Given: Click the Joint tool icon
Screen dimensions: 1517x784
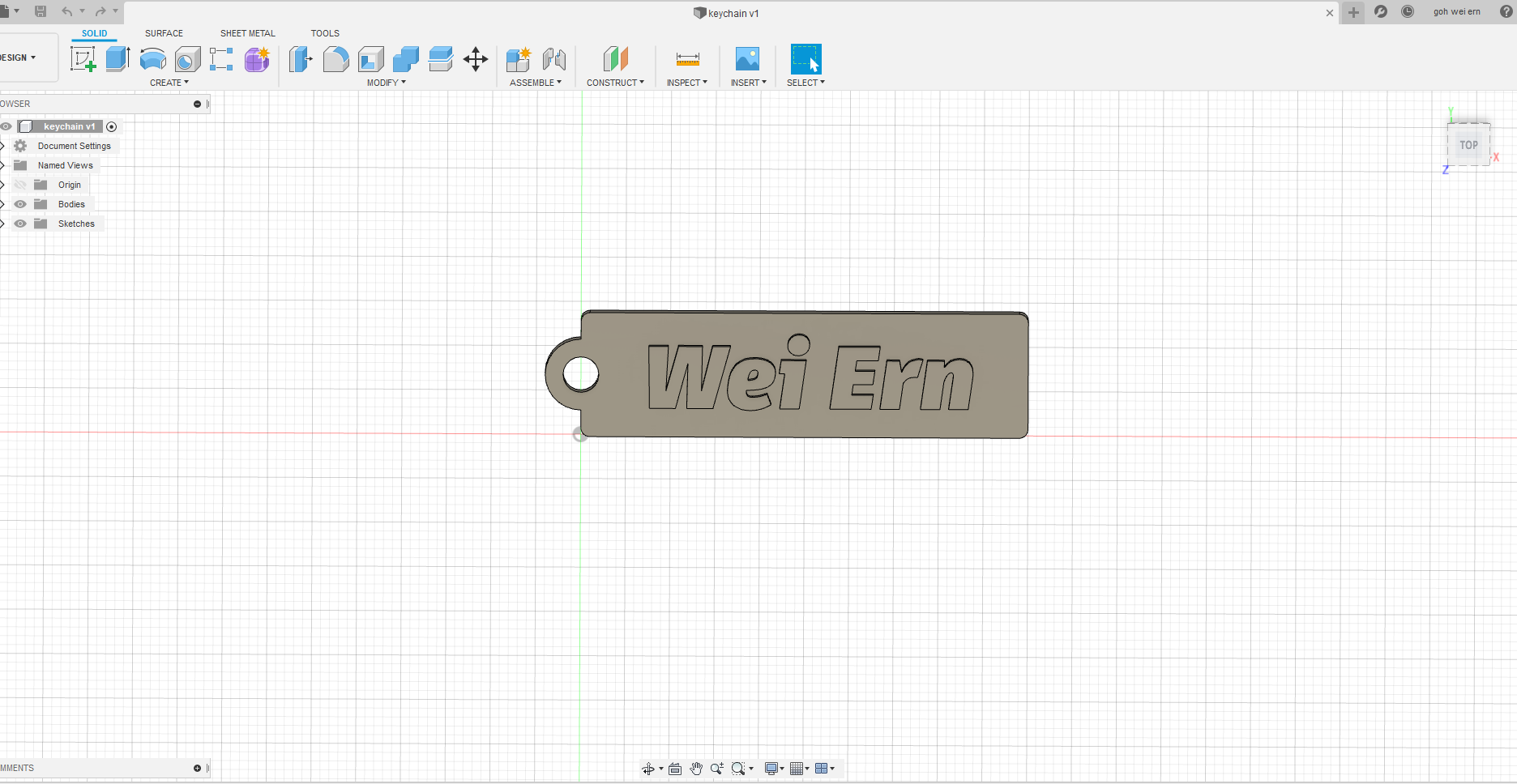Looking at the screenshot, I should 554,59.
